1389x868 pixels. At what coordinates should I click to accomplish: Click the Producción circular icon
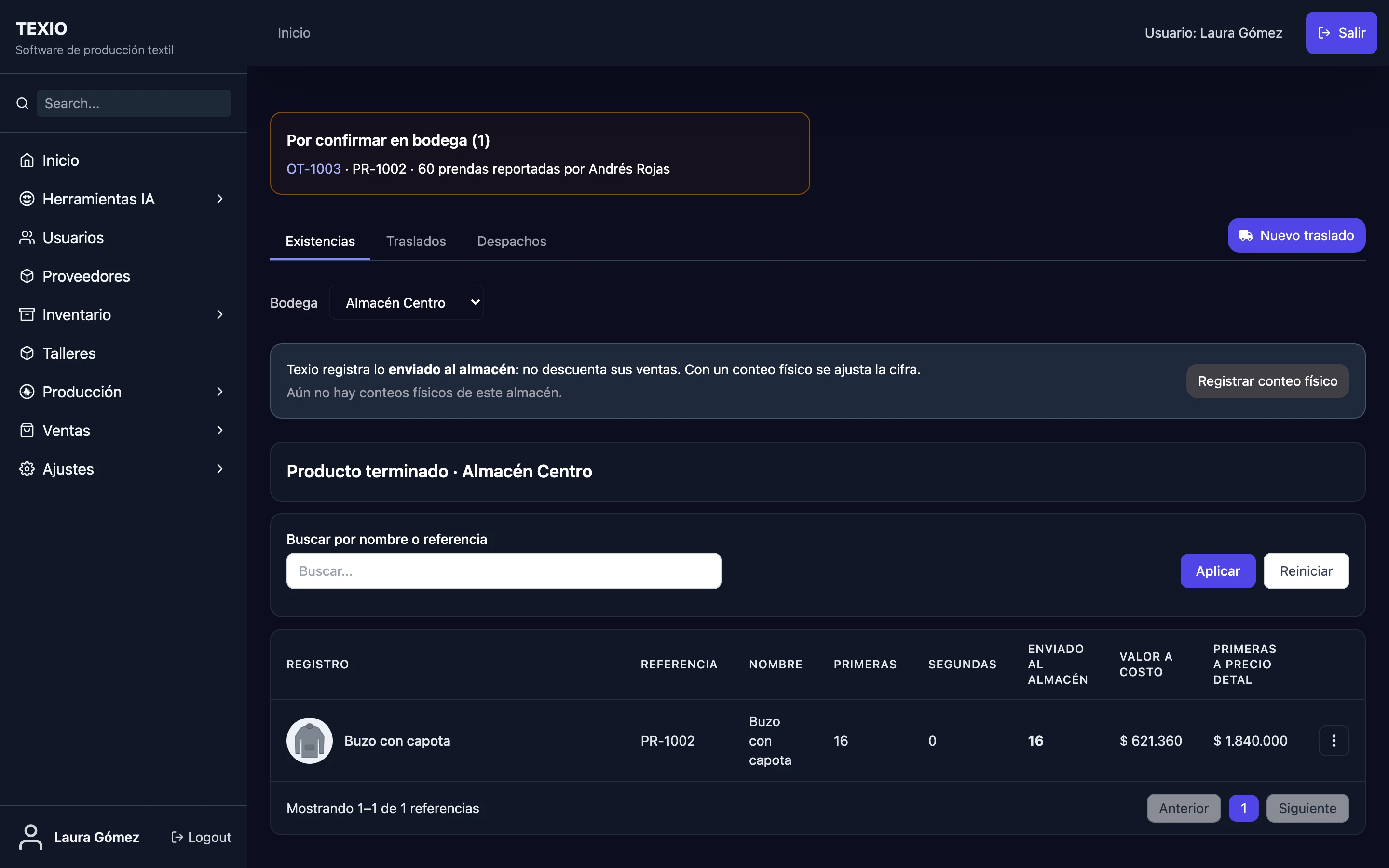point(27,392)
